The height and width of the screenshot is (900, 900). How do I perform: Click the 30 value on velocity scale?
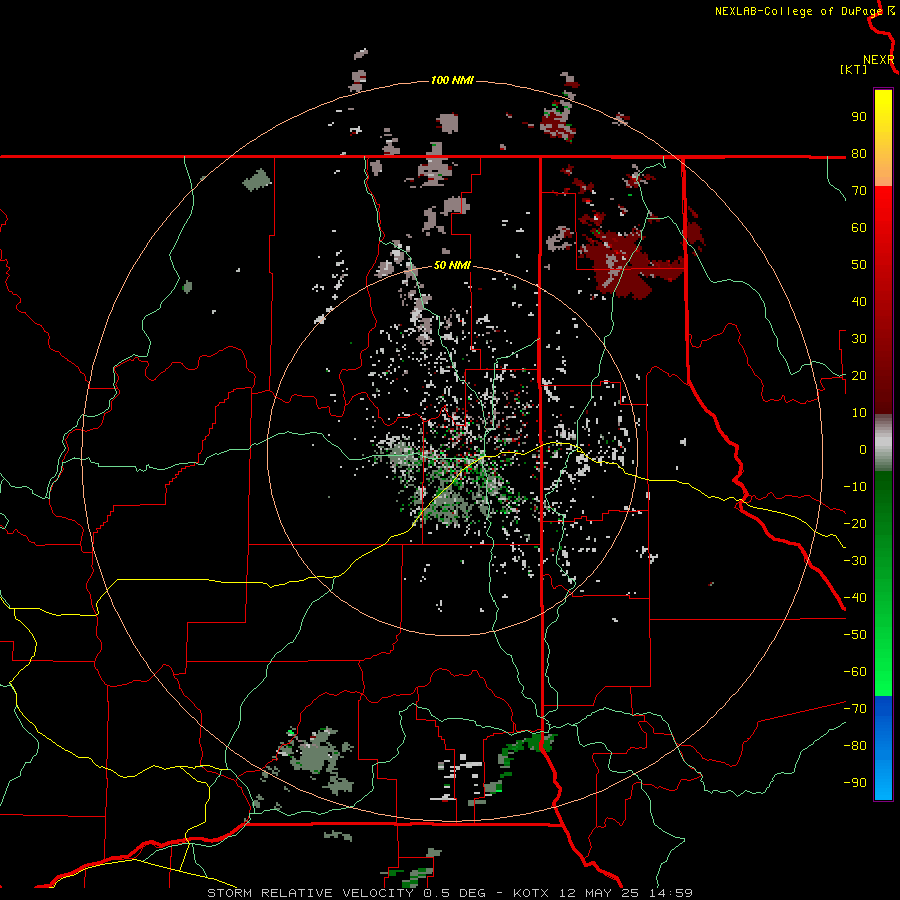pyautogui.click(x=859, y=339)
